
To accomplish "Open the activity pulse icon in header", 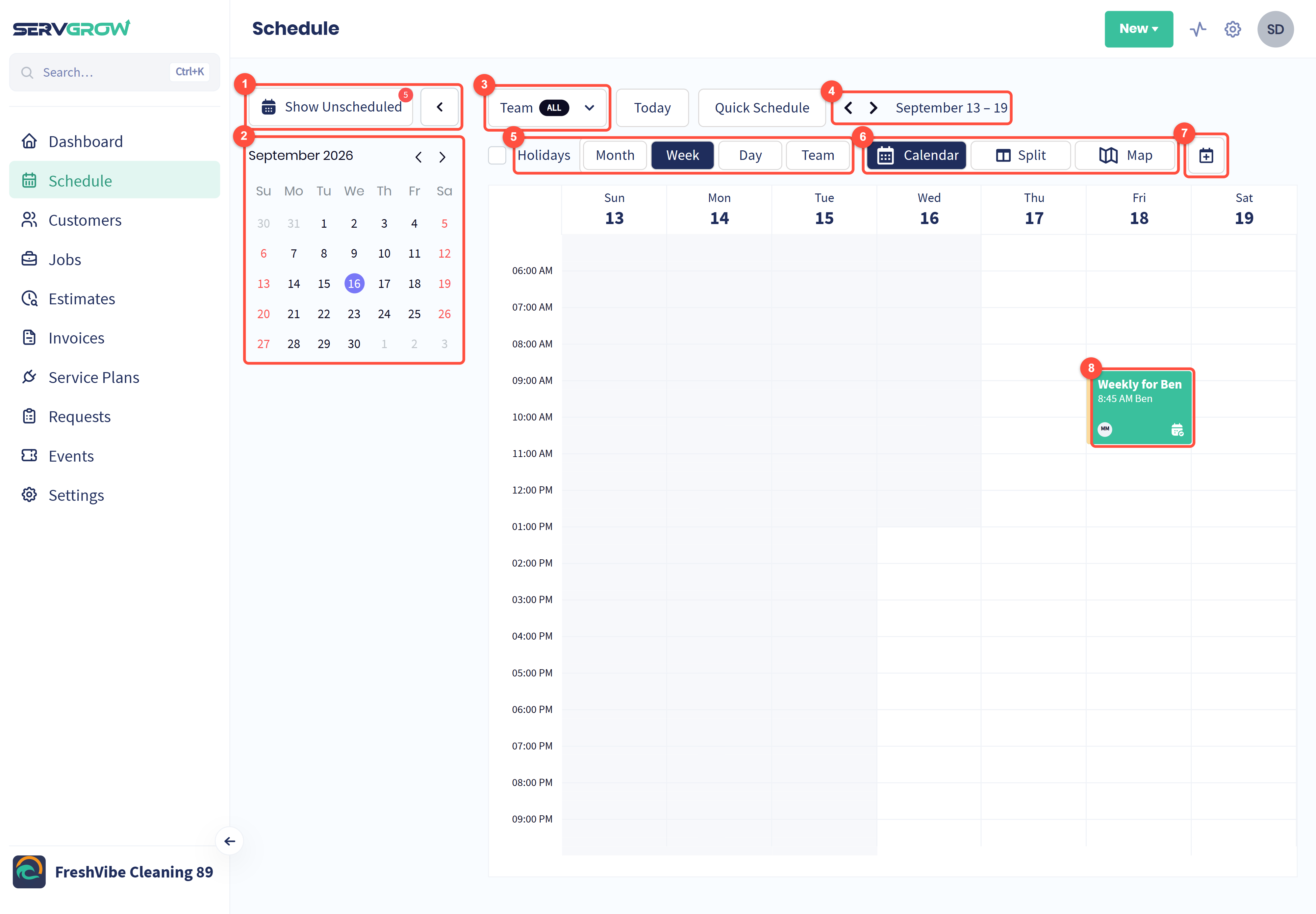I will click(1198, 29).
